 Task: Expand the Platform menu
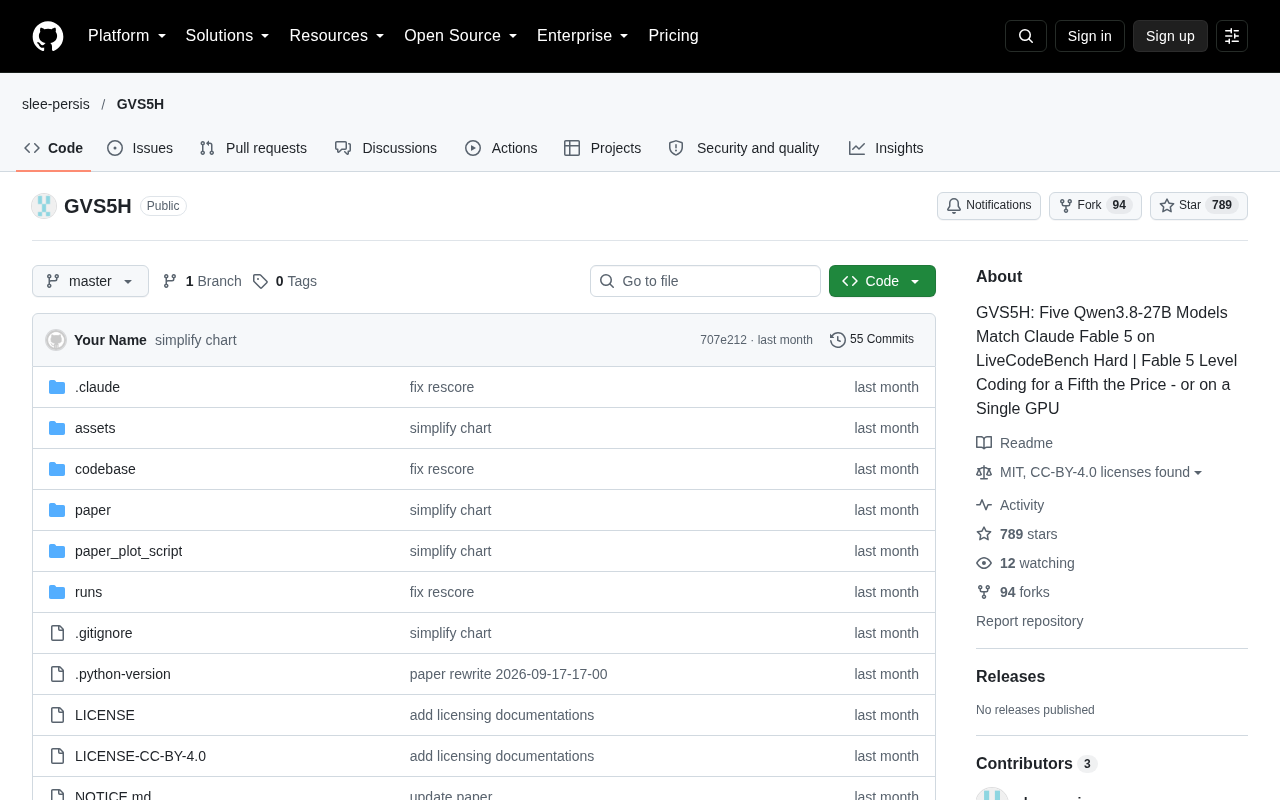click(x=127, y=36)
